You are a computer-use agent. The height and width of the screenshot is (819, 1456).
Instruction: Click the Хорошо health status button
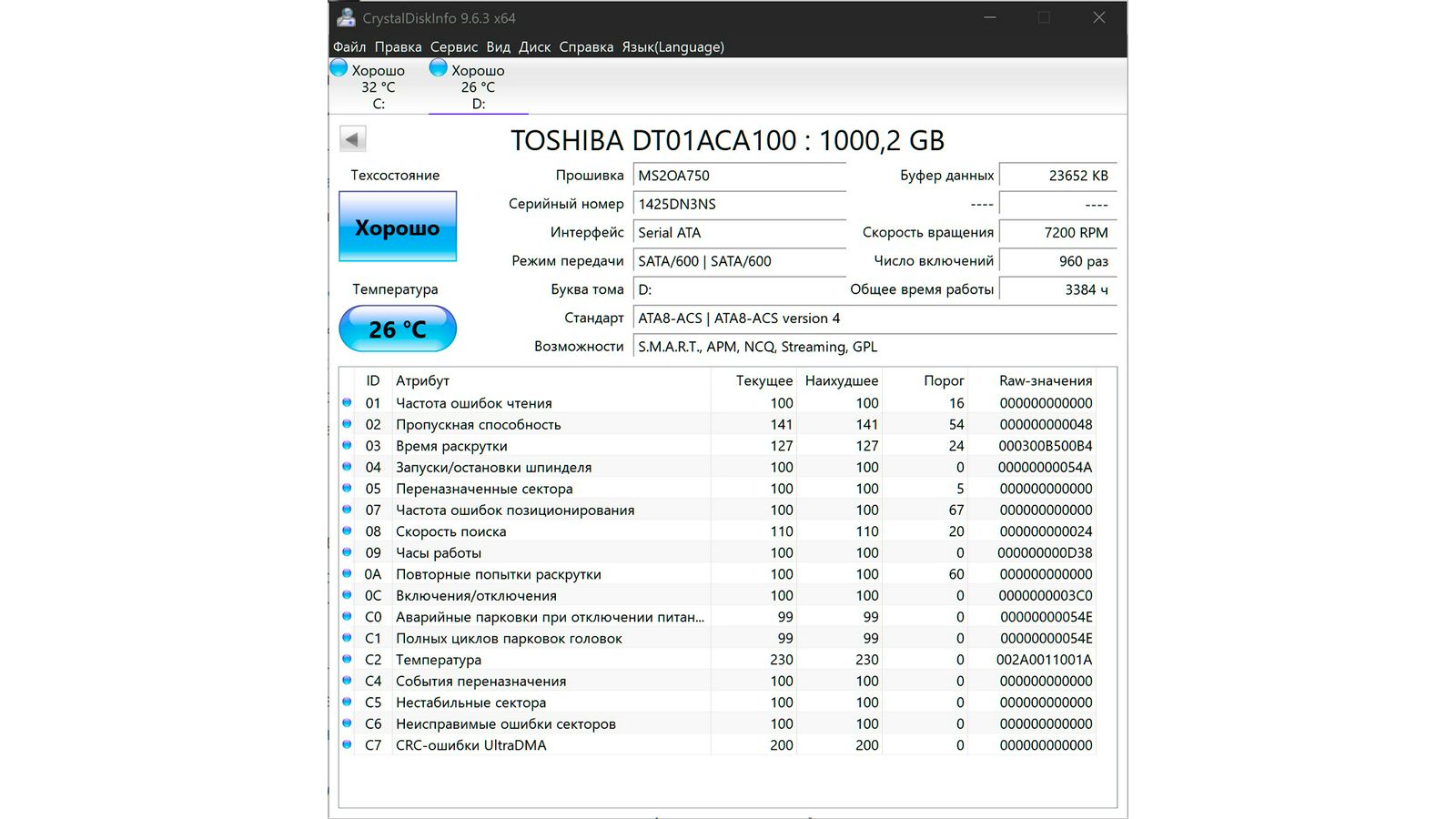(x=398, y=227)
